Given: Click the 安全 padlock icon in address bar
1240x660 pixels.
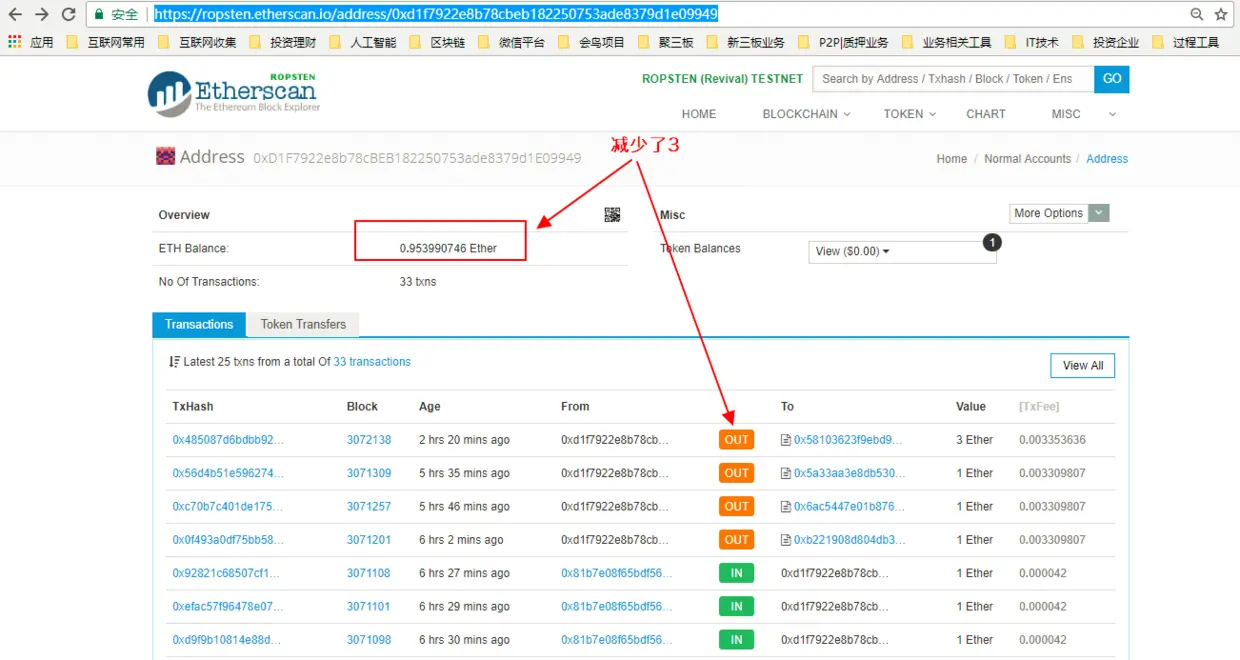Looking at the screenshot, I should click(x=99, y=14).
